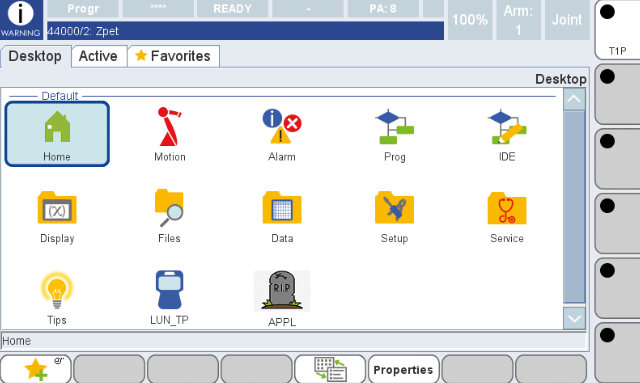Open the APPL tombstone icon
The height and width of the screenshot is (383, 640).
[x=282, y=298]
